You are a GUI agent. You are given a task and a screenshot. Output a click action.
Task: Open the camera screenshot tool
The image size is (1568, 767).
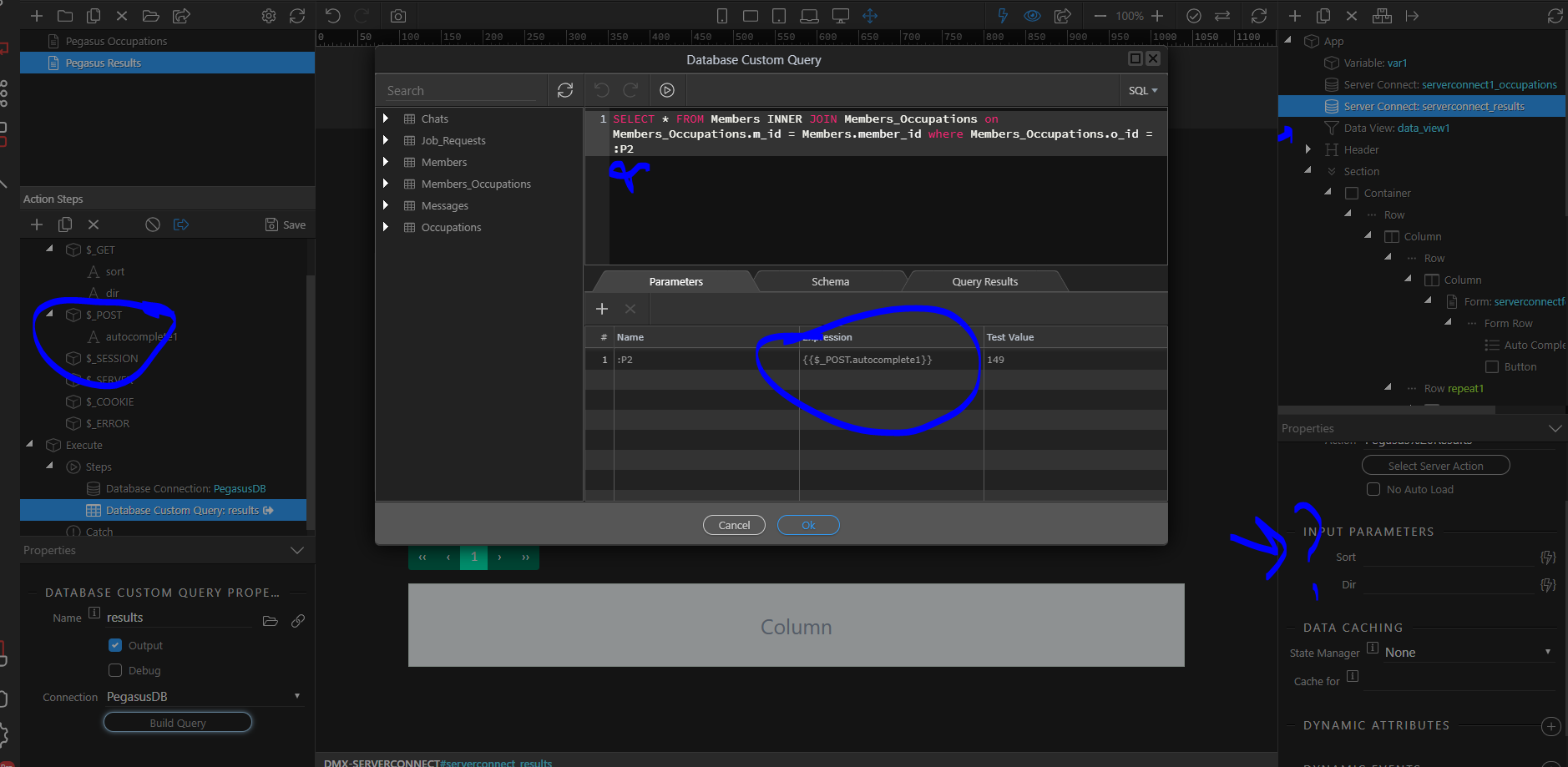point(398,16)
